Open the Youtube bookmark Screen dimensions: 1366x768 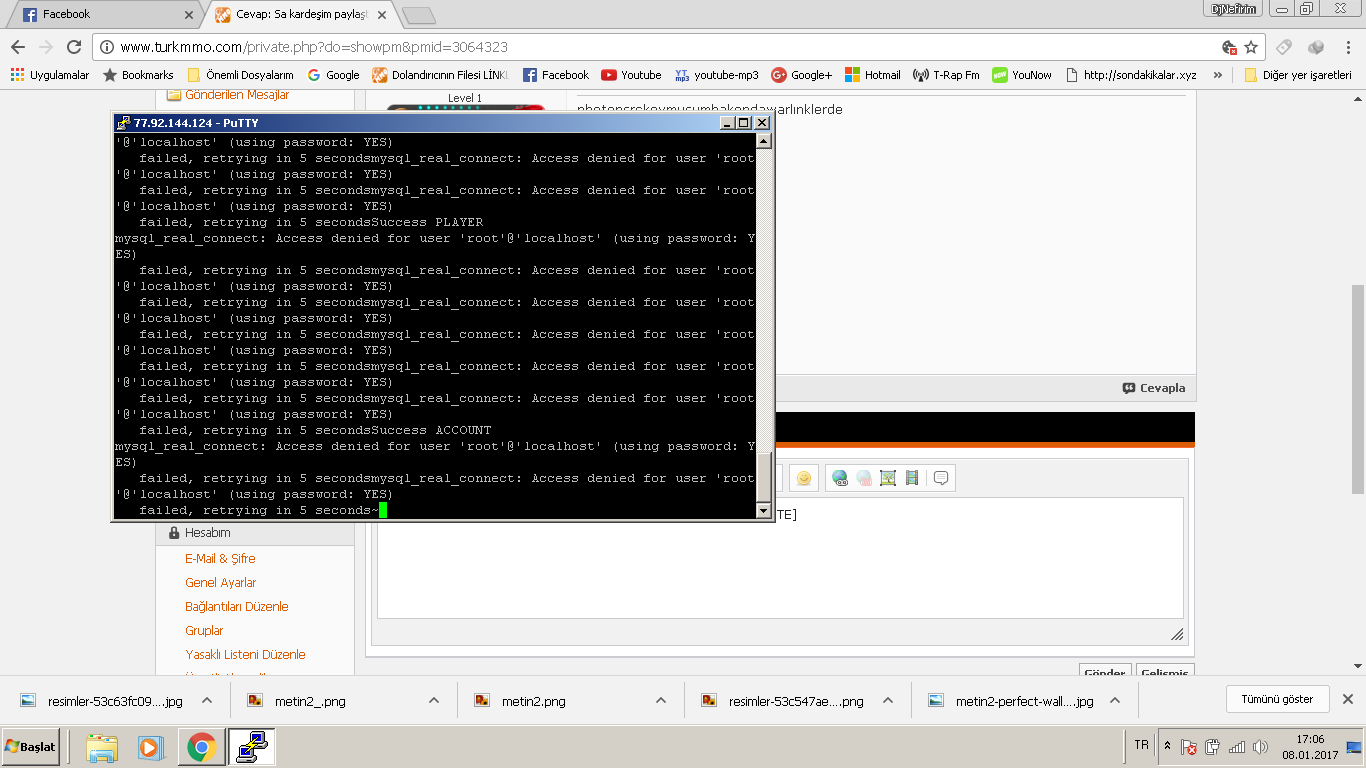click(631, 75)
